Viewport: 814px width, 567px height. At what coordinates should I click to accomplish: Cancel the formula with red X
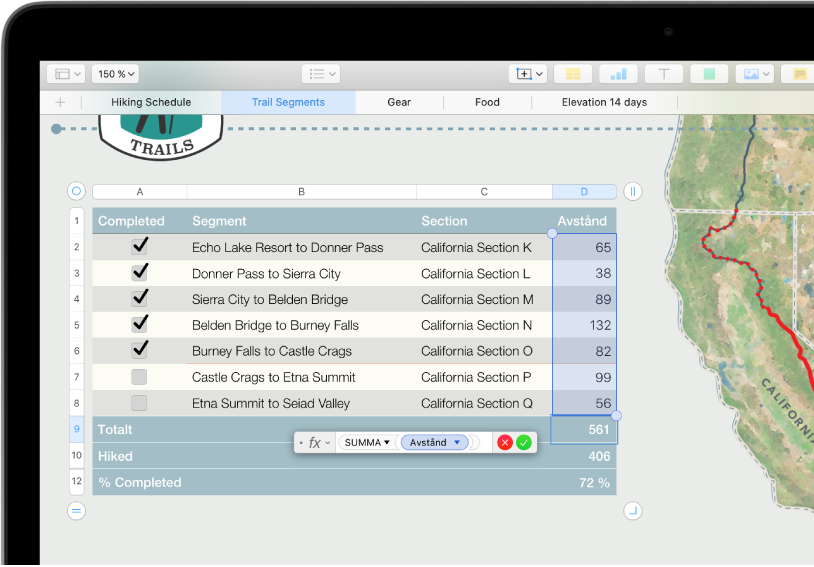tap(505, 442)
